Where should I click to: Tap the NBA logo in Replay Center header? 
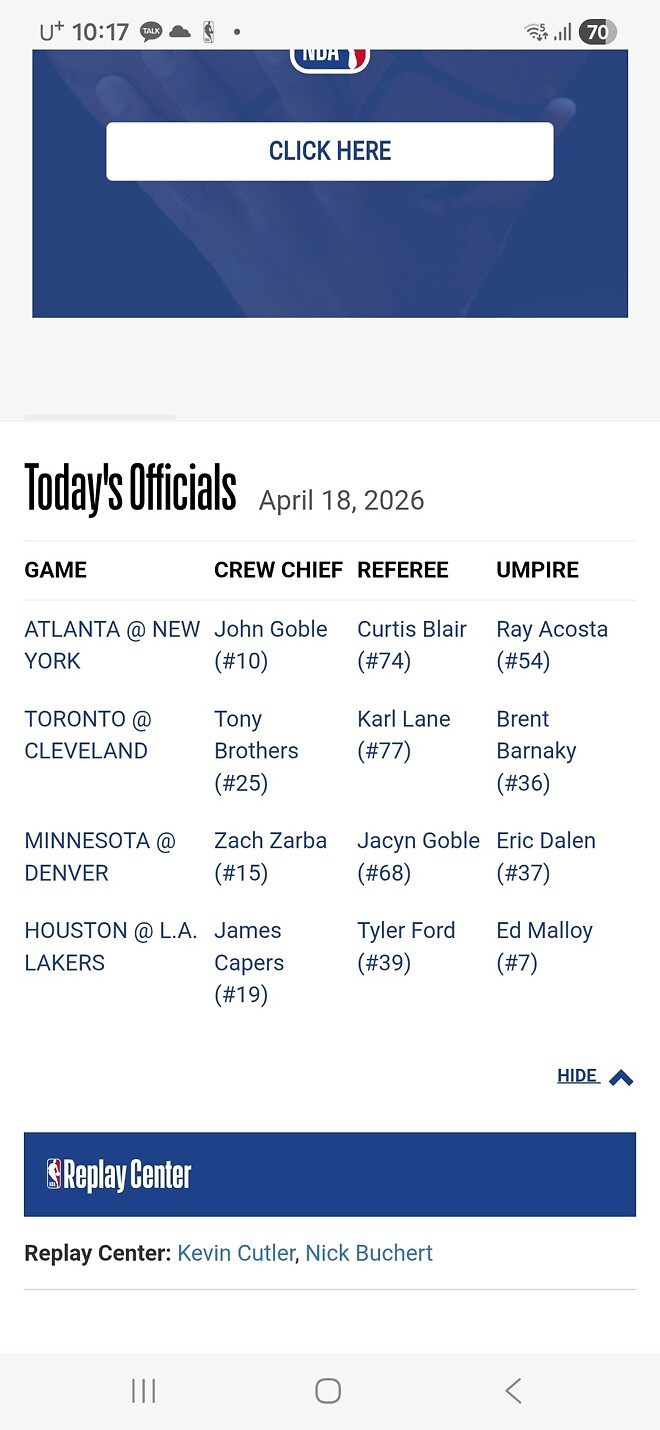(55, 1174)
